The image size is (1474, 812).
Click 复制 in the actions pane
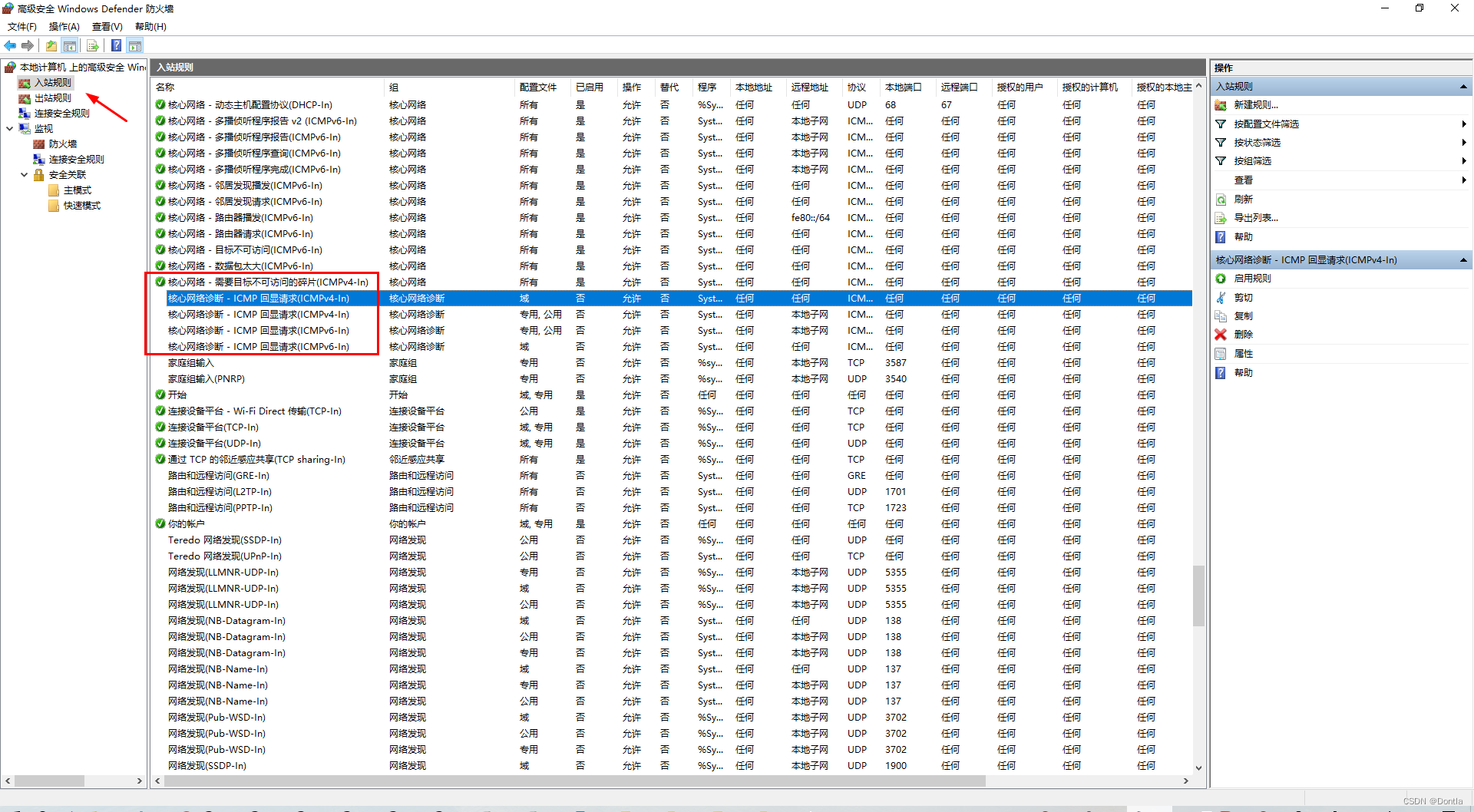1244,316
